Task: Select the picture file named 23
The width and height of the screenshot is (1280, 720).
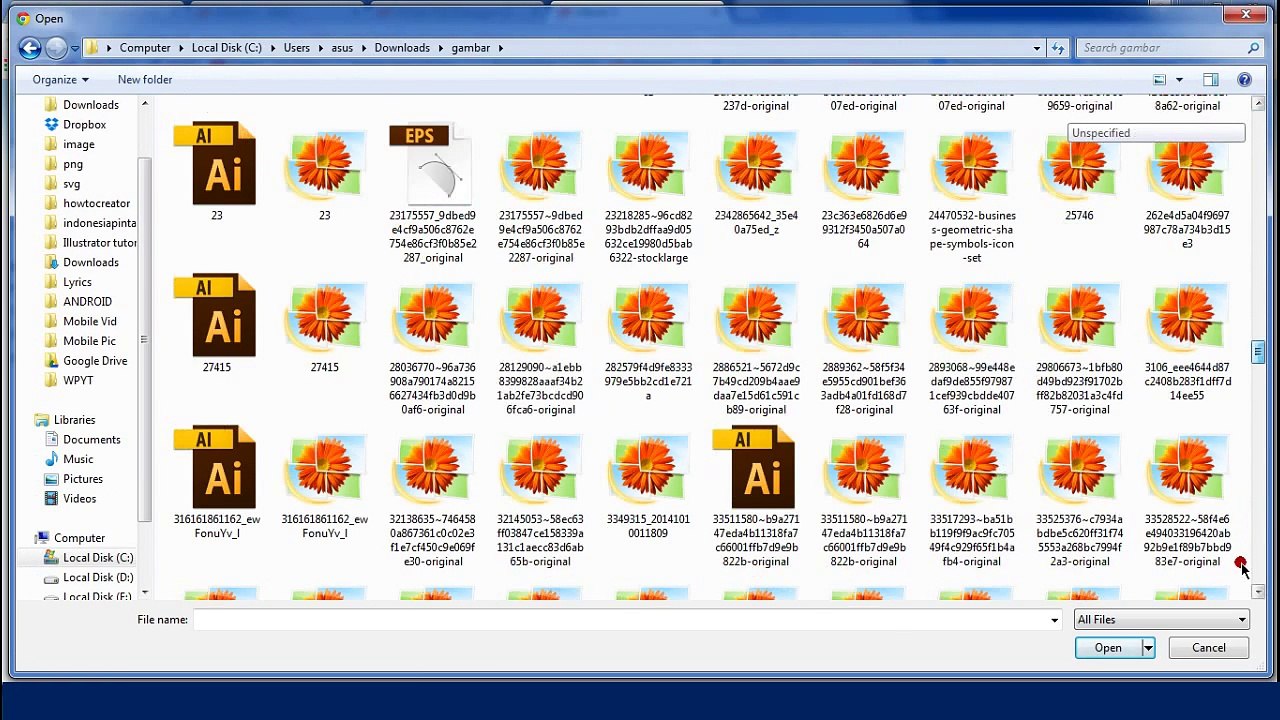Action: tap(324, 172)
